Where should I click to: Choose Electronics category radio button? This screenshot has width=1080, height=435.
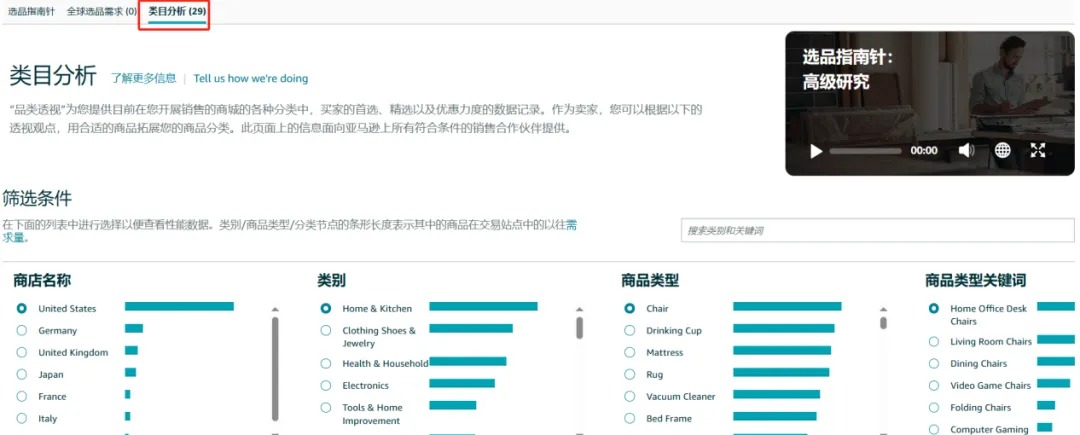pos(326,385)
